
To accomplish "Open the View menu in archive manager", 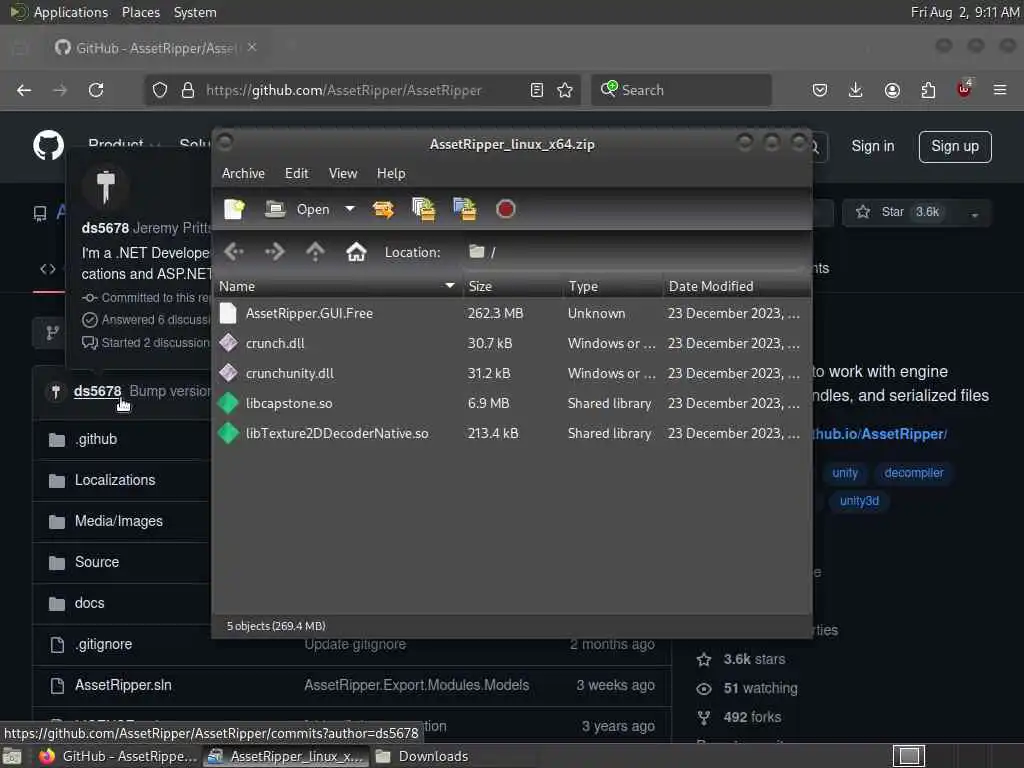I will 343,173.
